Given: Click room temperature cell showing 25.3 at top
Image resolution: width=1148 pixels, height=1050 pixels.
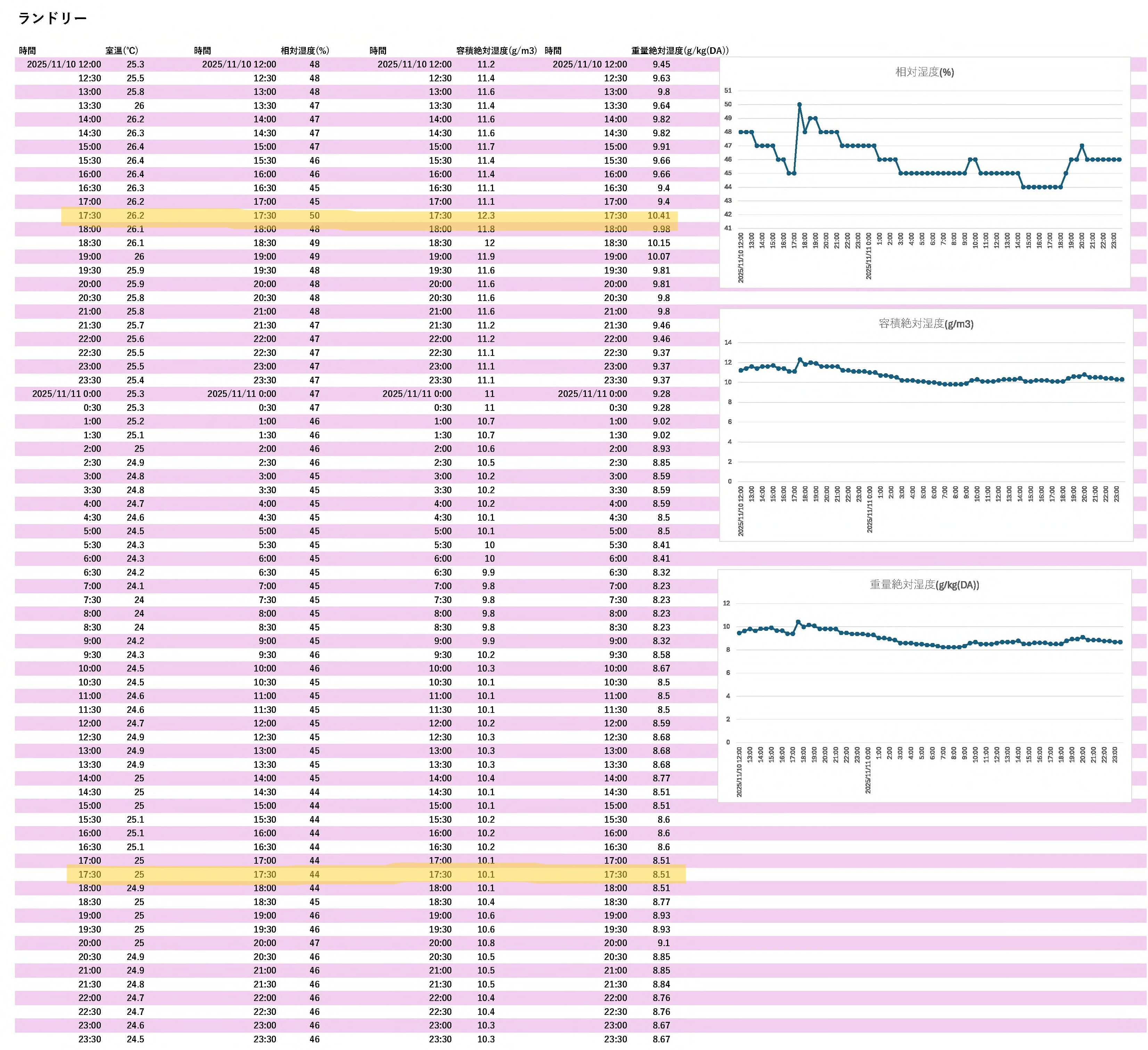Looking at the screenshot, I should pos(135,64).
